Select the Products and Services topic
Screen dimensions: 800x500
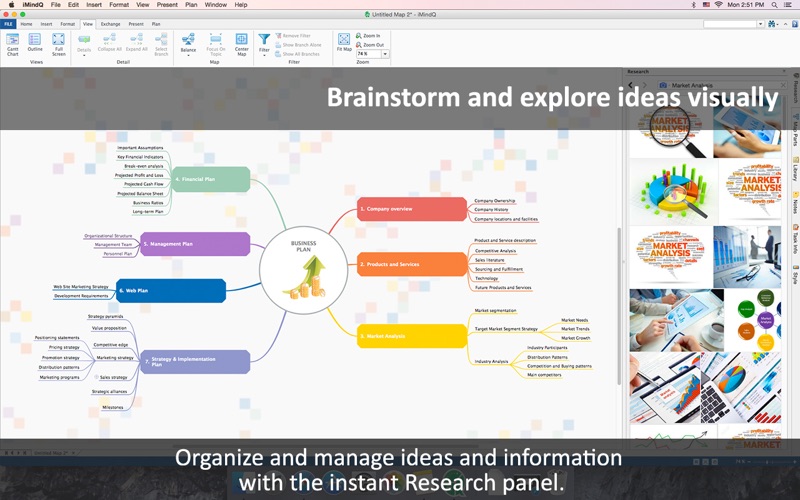pyautogui.click(x=412, y=264)
